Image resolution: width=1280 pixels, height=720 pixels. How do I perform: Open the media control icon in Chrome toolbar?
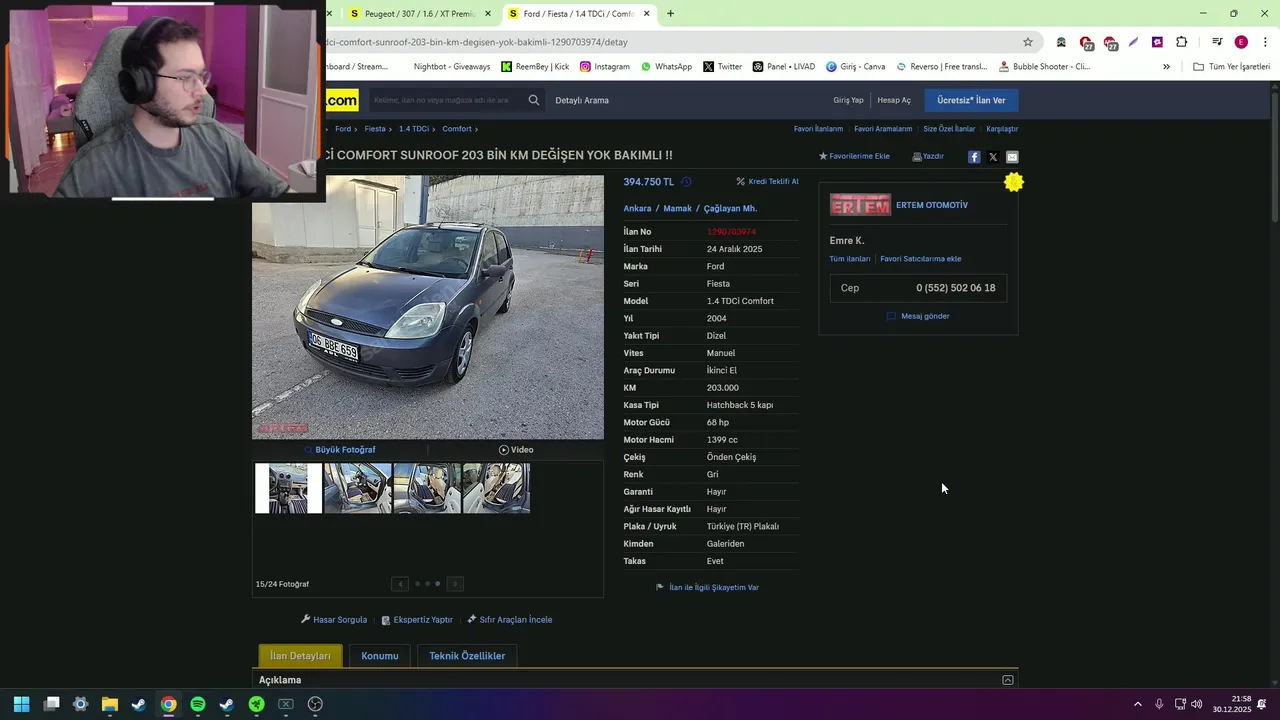click(x=1217, y=42)
